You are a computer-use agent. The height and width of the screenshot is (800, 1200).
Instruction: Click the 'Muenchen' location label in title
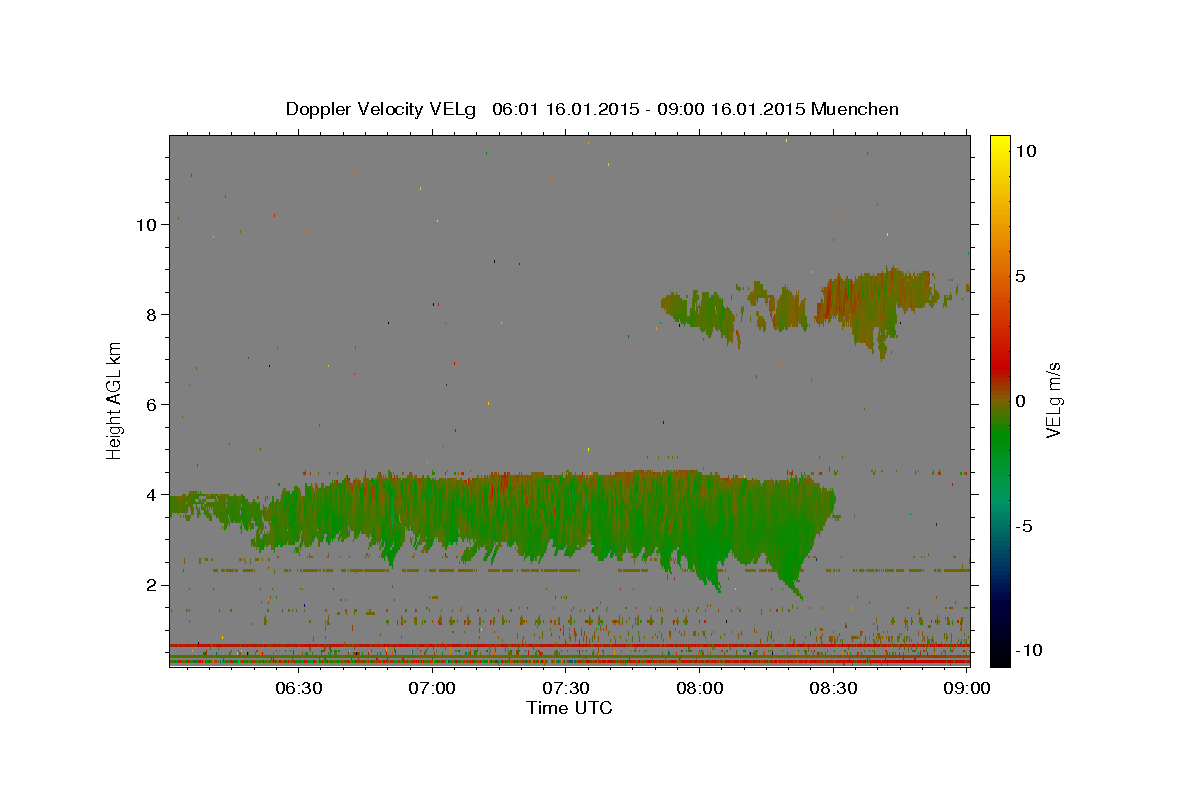(855, 109)
